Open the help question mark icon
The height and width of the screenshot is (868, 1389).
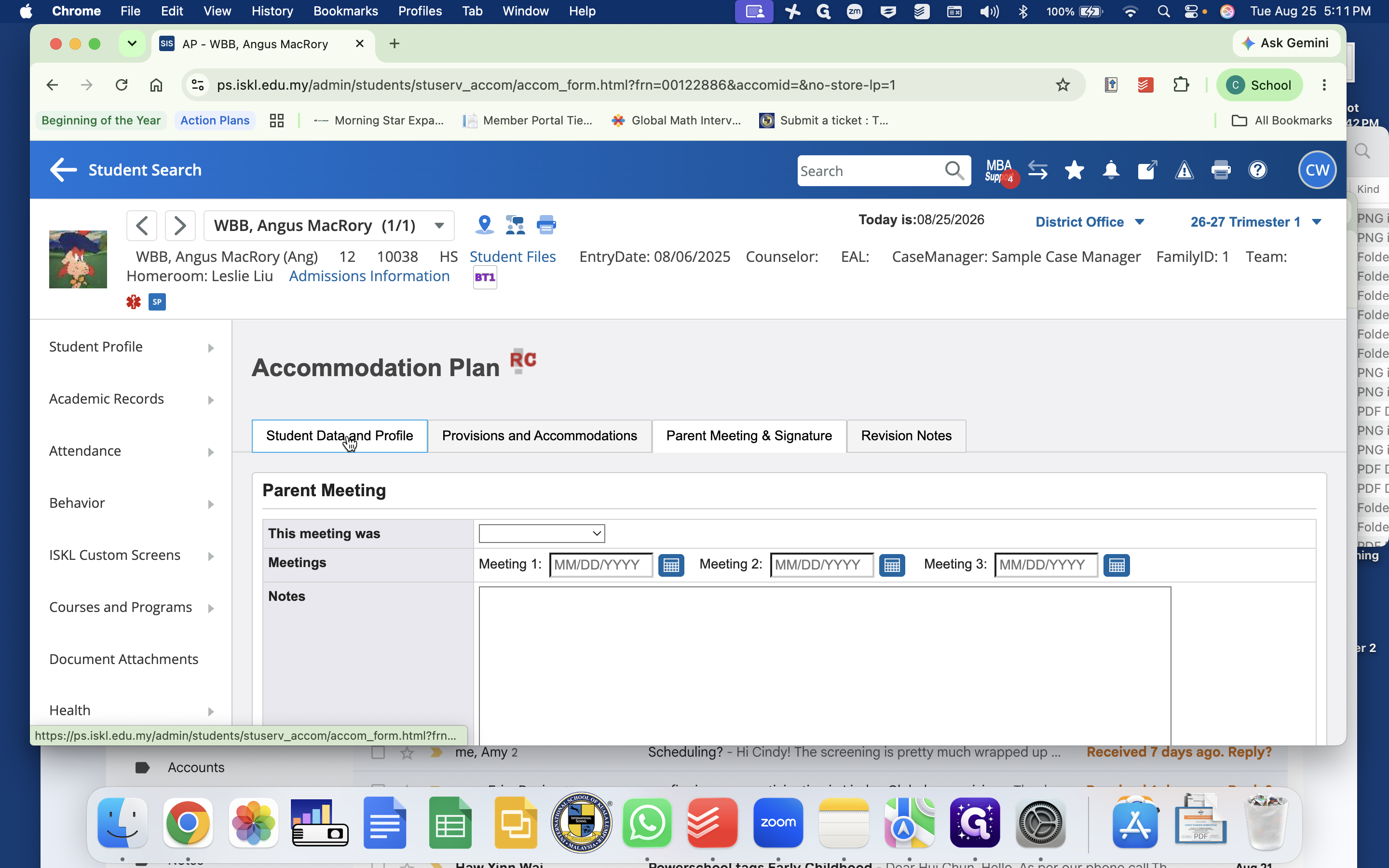(1257, 170)
